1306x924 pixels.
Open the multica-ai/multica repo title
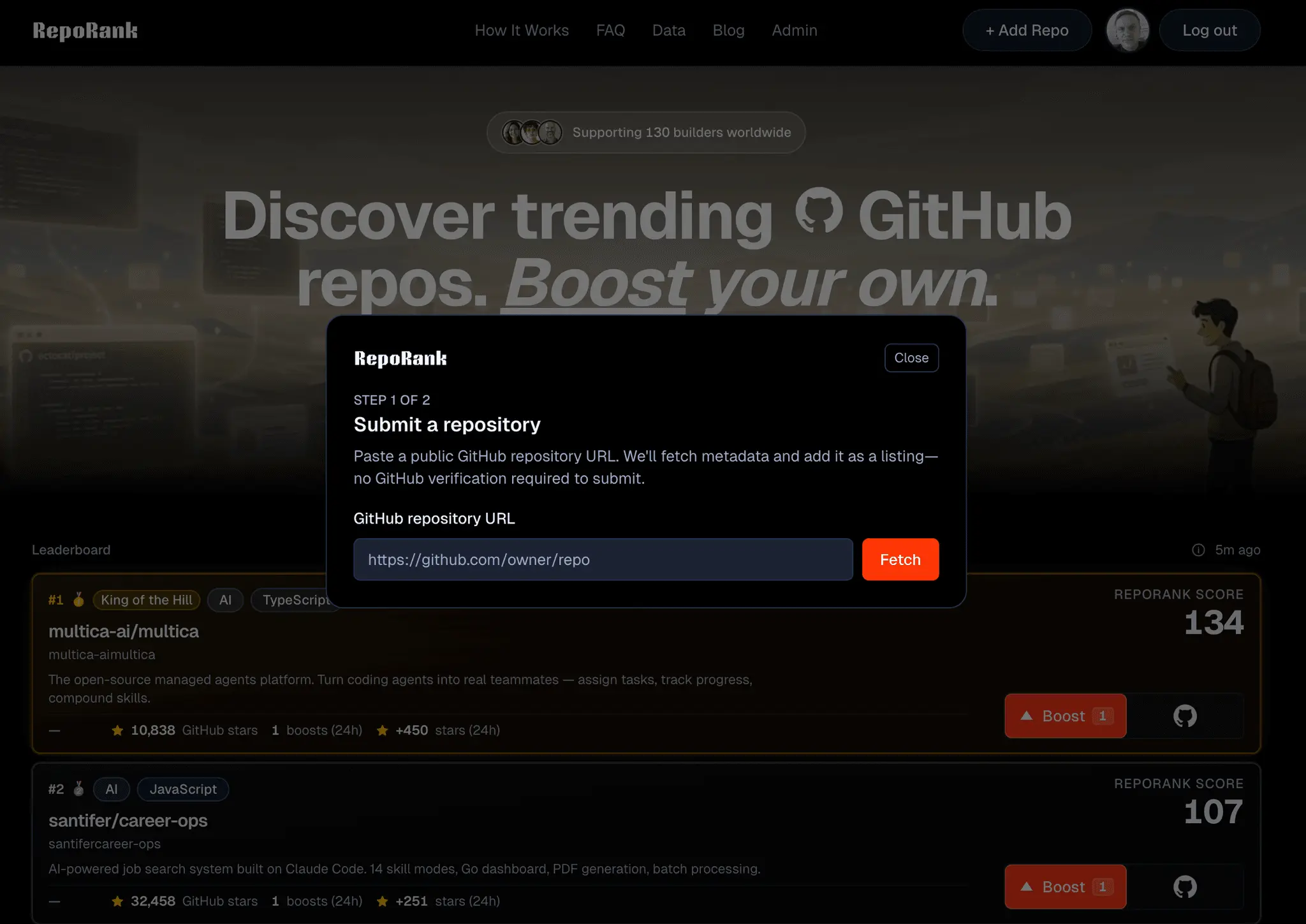pos(124,631)
